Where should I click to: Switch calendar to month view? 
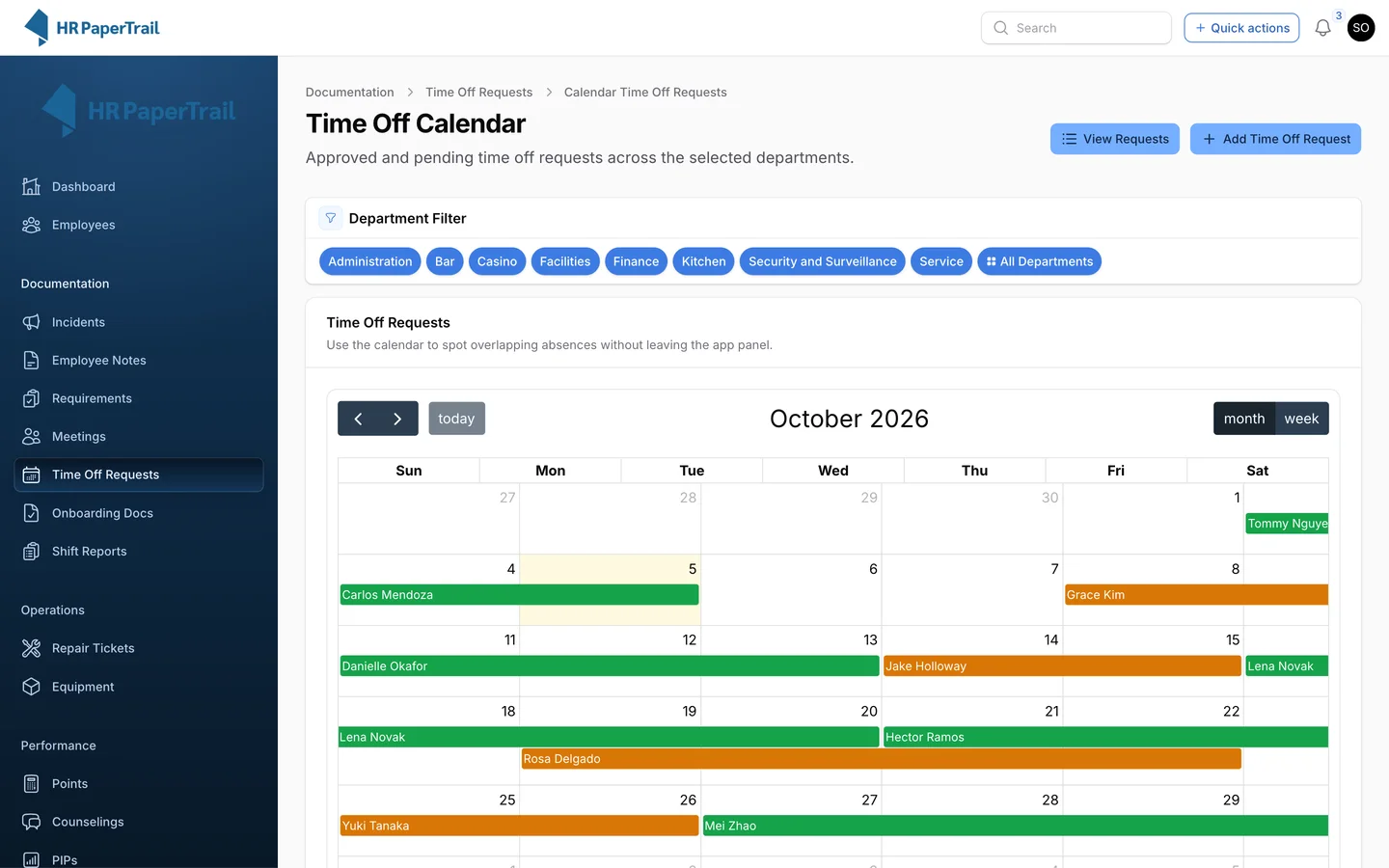[x=1244, y=419]
